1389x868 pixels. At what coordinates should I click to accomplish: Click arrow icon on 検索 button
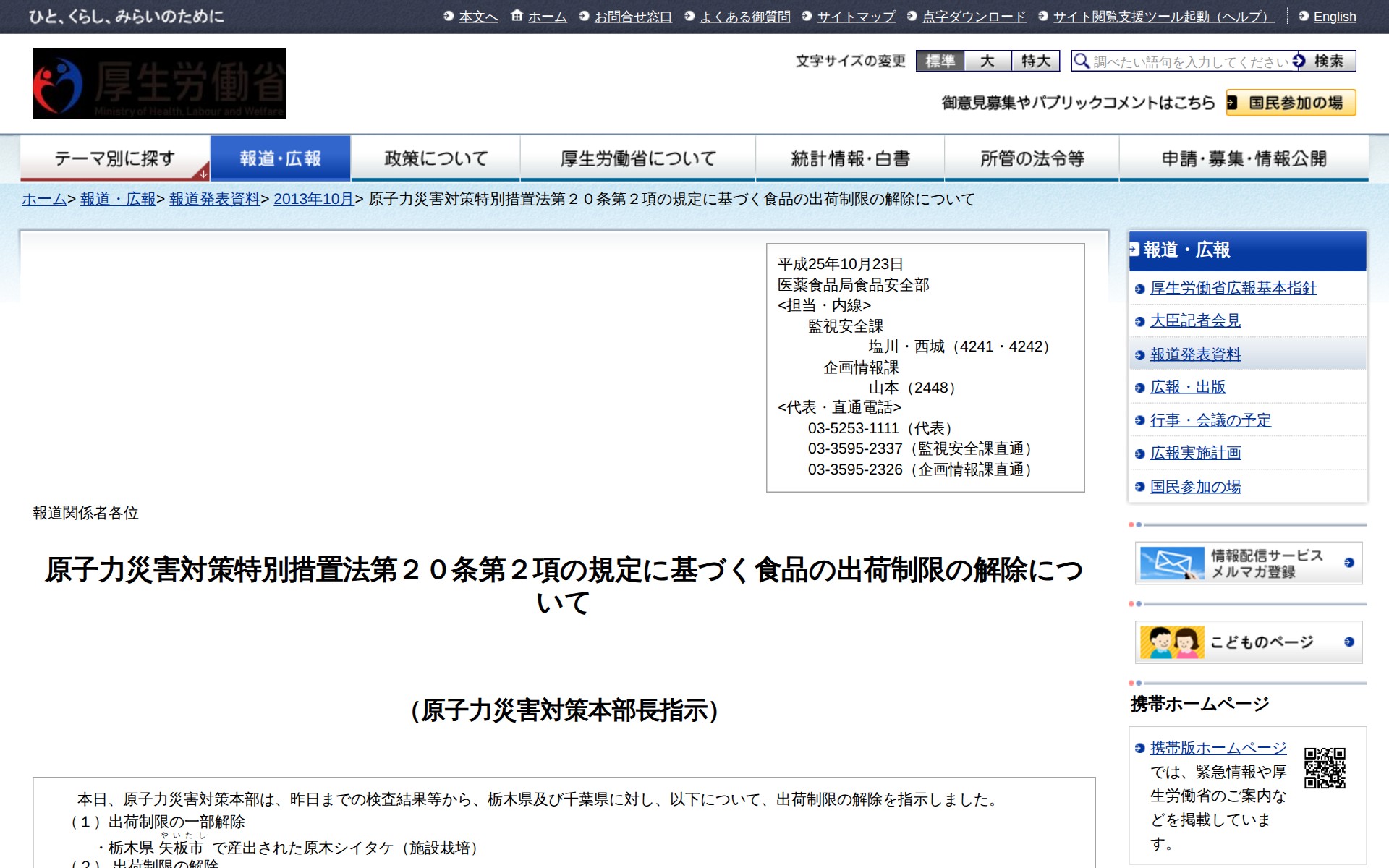coord(1299,61)
